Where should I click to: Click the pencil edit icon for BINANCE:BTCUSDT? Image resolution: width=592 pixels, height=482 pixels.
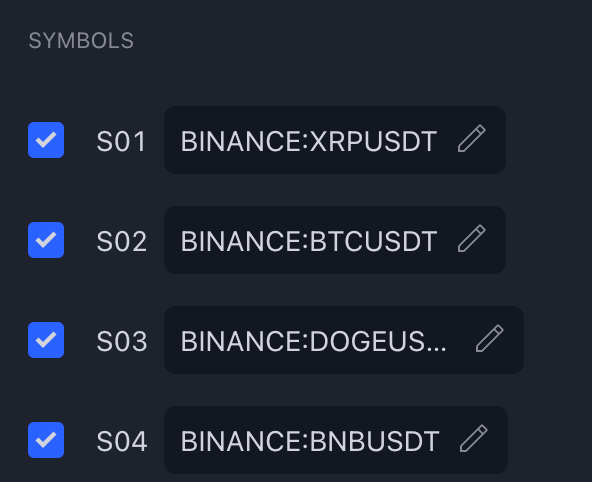[x=472, y=239]
